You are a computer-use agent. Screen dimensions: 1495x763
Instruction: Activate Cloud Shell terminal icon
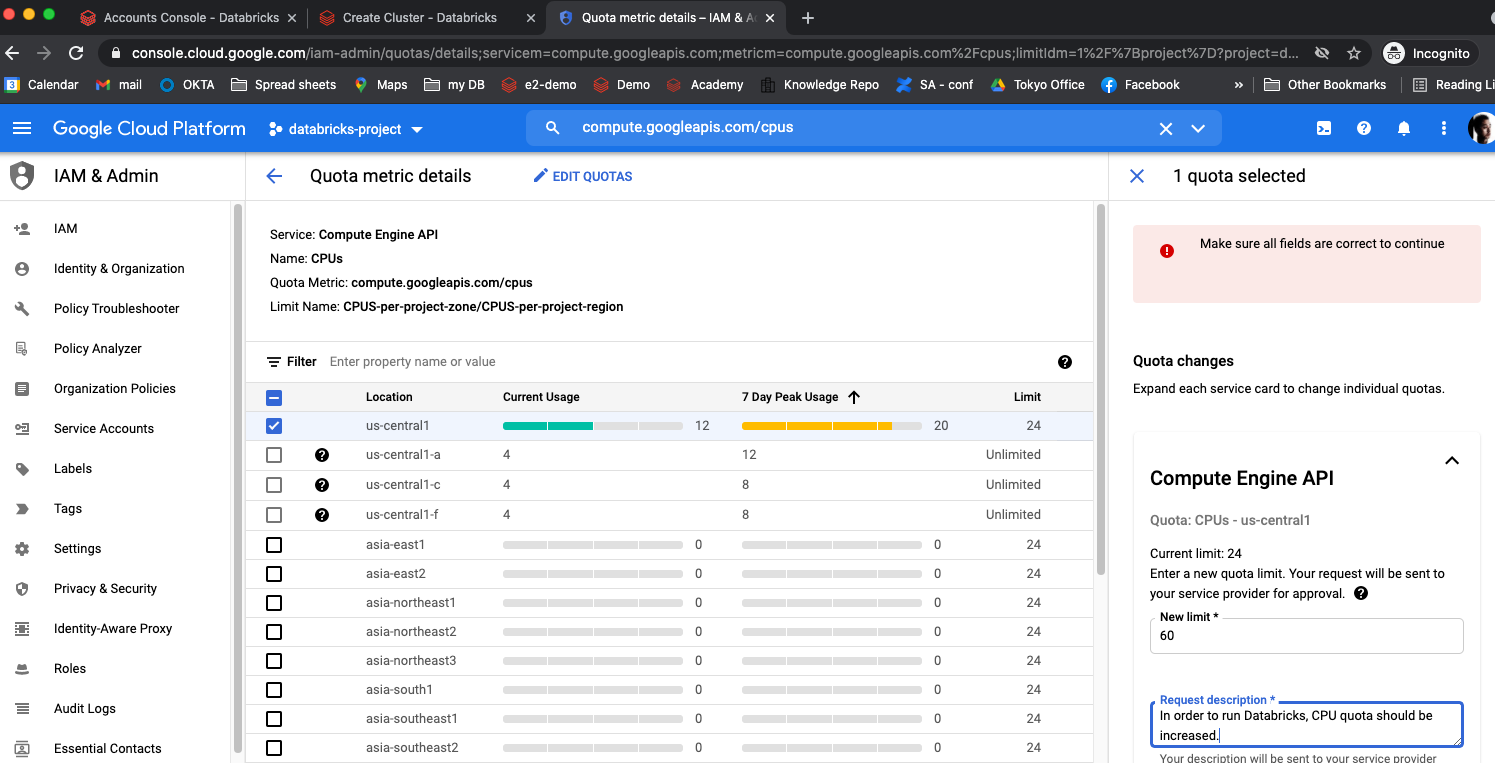point(1323,128)
